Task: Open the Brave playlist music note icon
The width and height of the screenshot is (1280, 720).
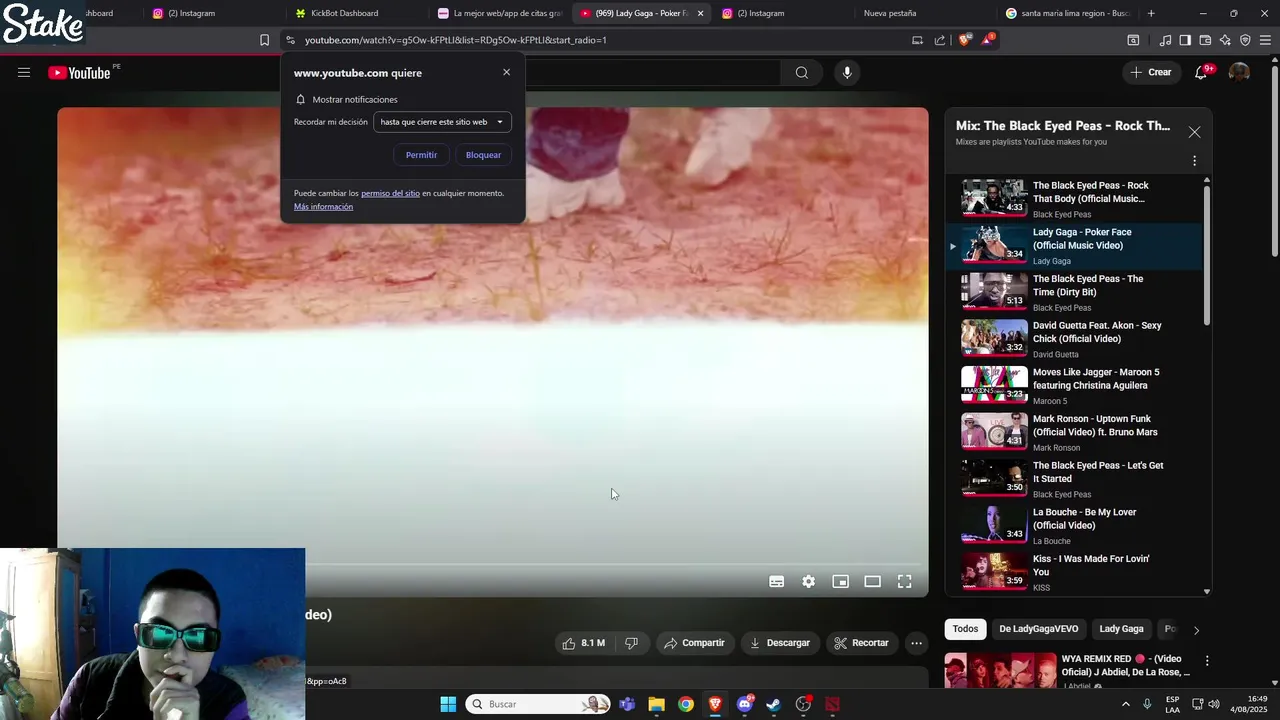Action: [1165, 40]
